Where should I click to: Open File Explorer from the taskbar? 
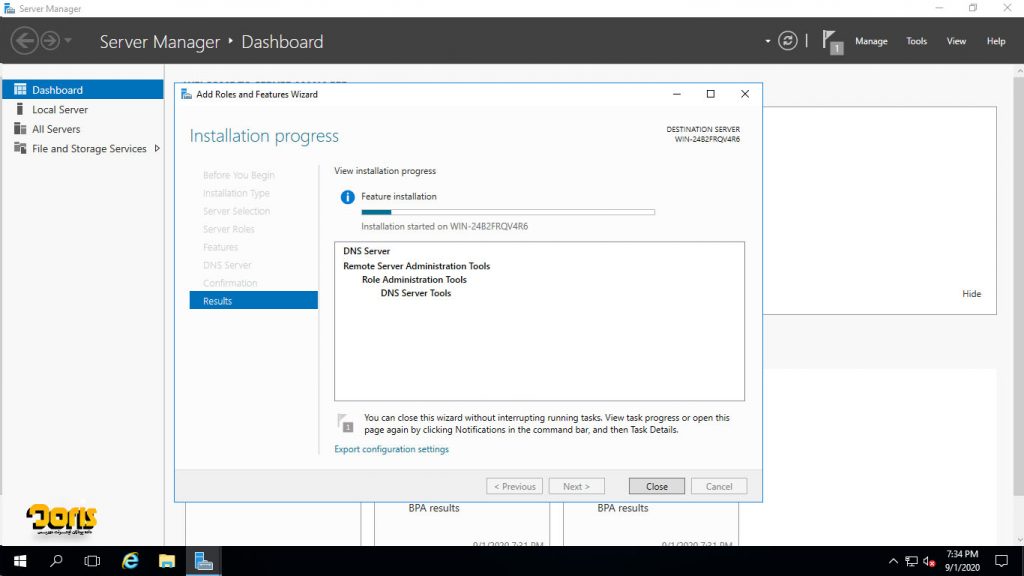(167, 561)
